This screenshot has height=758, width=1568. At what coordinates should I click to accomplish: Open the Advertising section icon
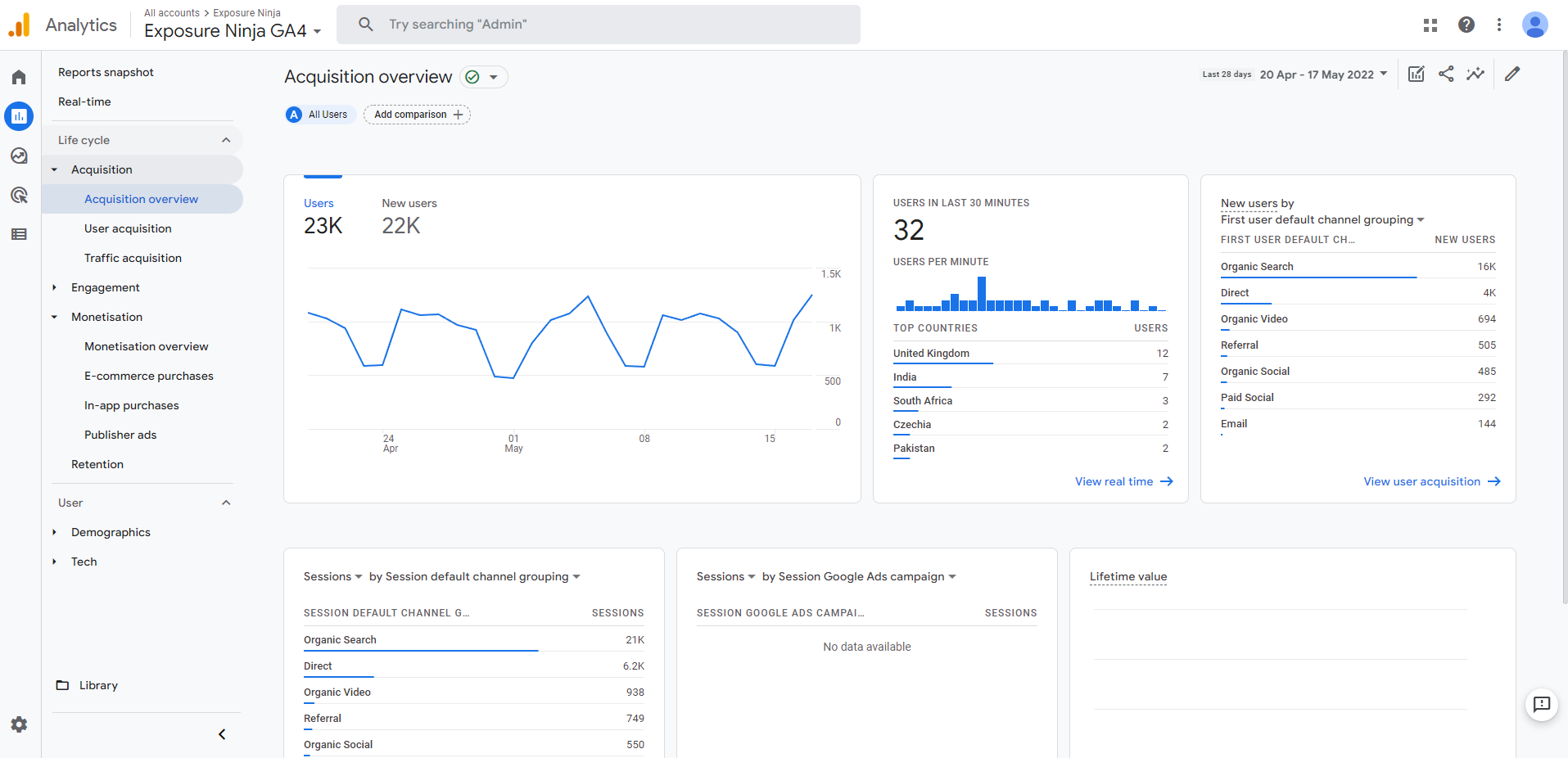click(x=18, y=195)
